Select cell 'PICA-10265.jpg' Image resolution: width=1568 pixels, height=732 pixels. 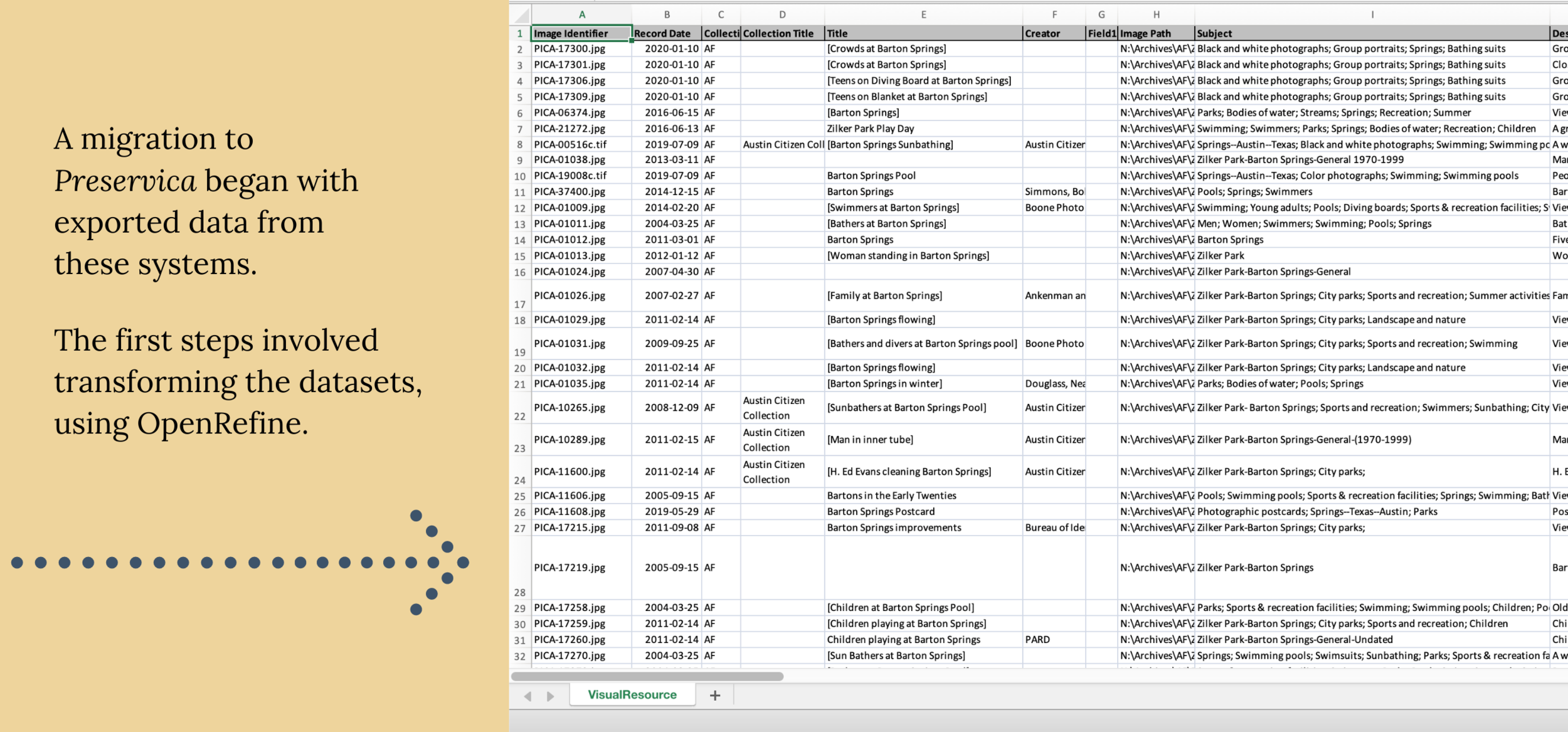click(x=581, y=408)
